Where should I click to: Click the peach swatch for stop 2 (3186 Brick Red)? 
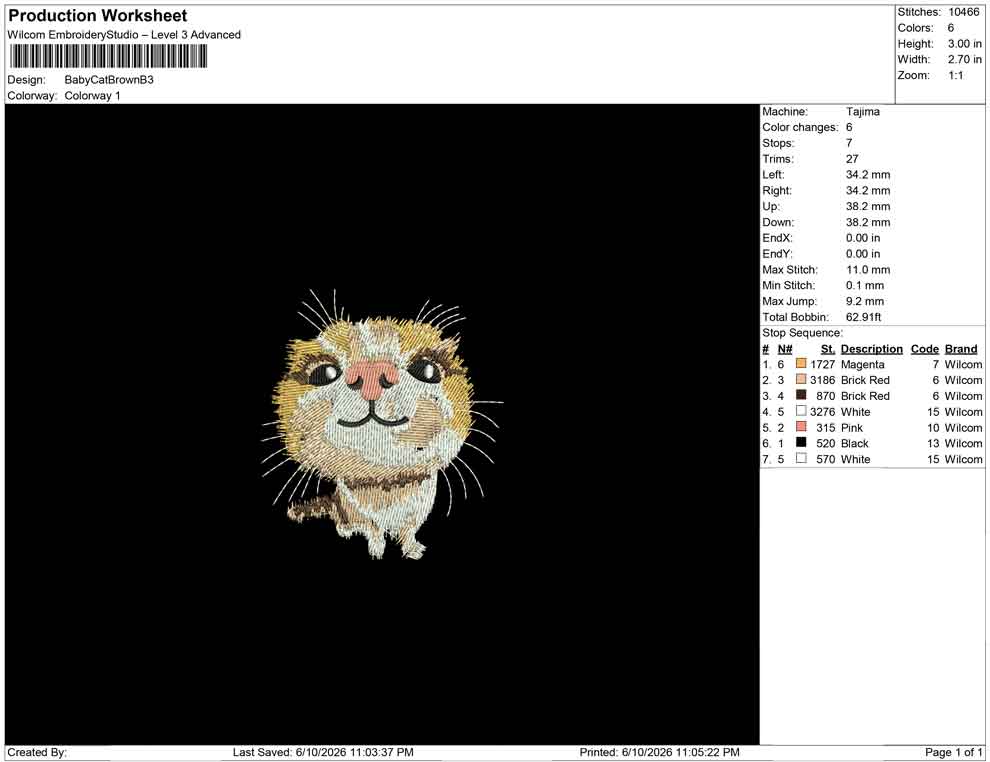coord(801,379)
